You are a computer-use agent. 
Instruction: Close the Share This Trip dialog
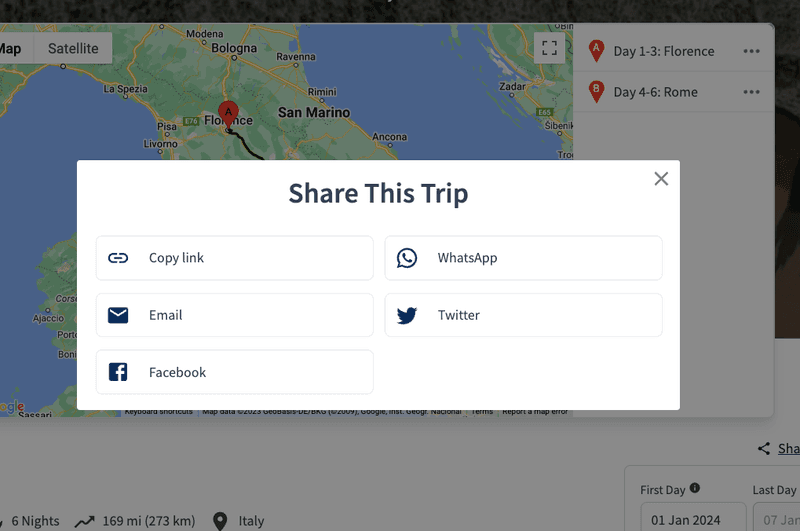(x=661, y=179)
